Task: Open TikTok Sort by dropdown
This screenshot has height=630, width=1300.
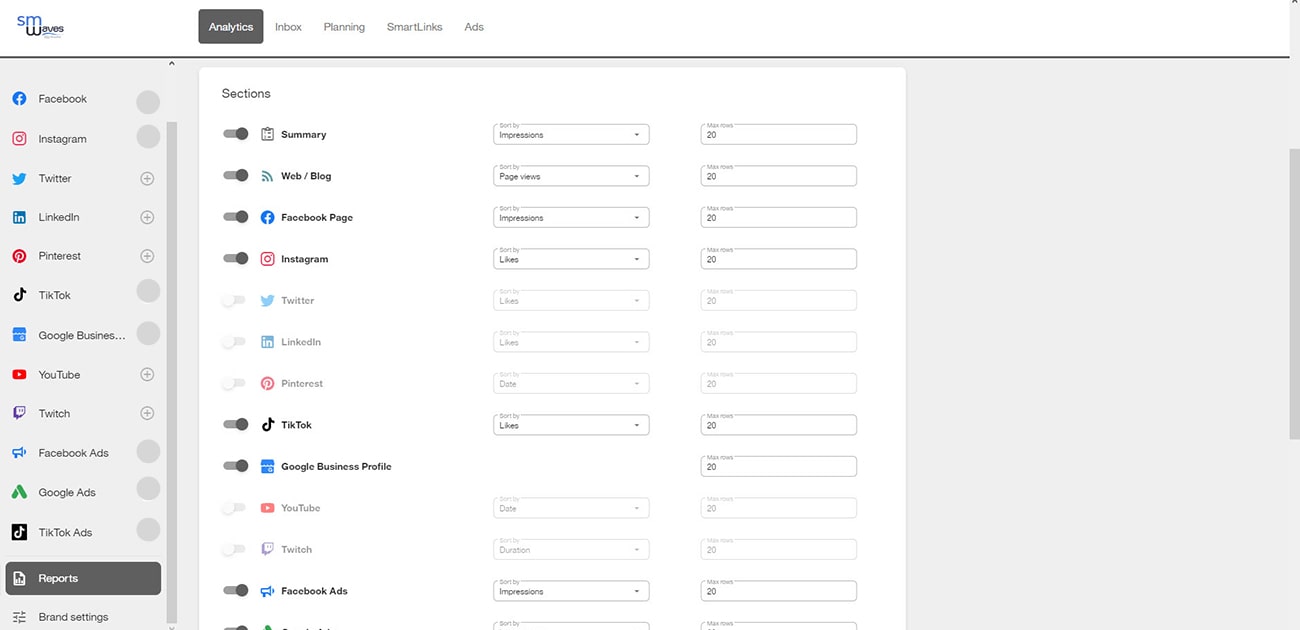Action: (571, 425)
